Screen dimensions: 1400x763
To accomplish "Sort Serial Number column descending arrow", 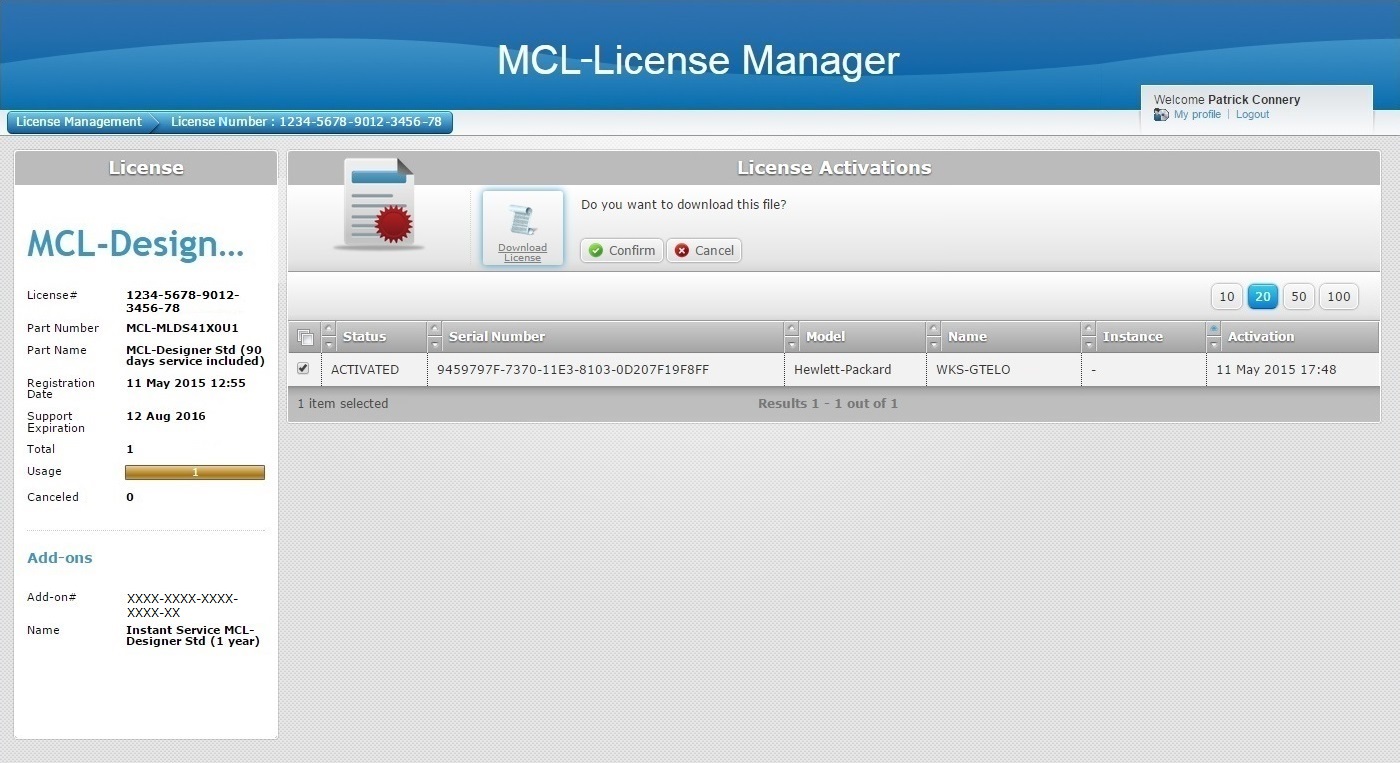I will [x=434, y=345].
